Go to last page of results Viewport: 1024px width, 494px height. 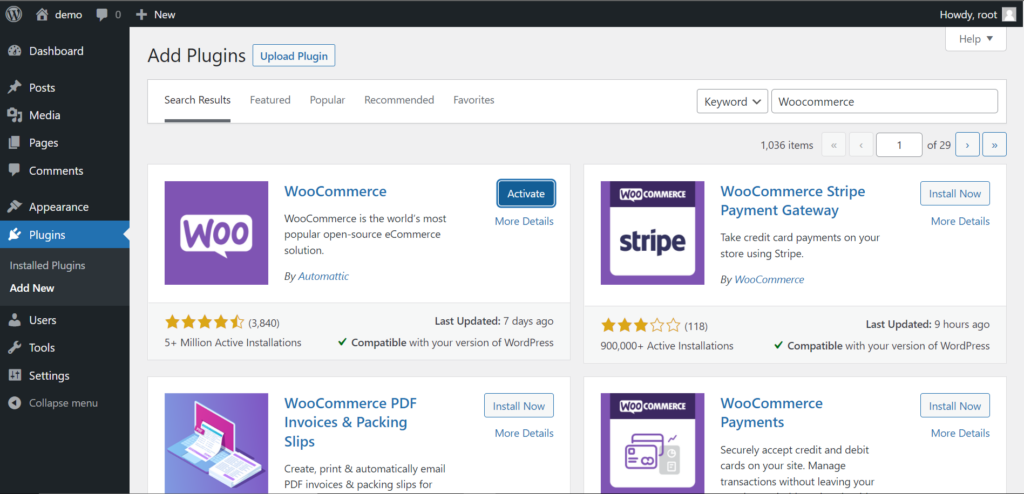(x=995, y=145)
